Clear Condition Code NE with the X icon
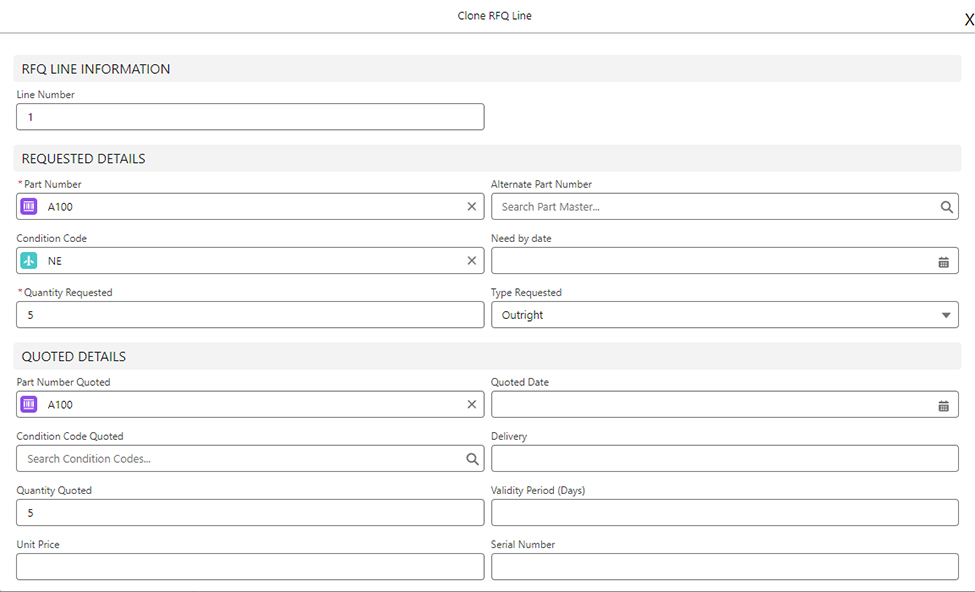The image size is (975, 592). click(471, 260)
